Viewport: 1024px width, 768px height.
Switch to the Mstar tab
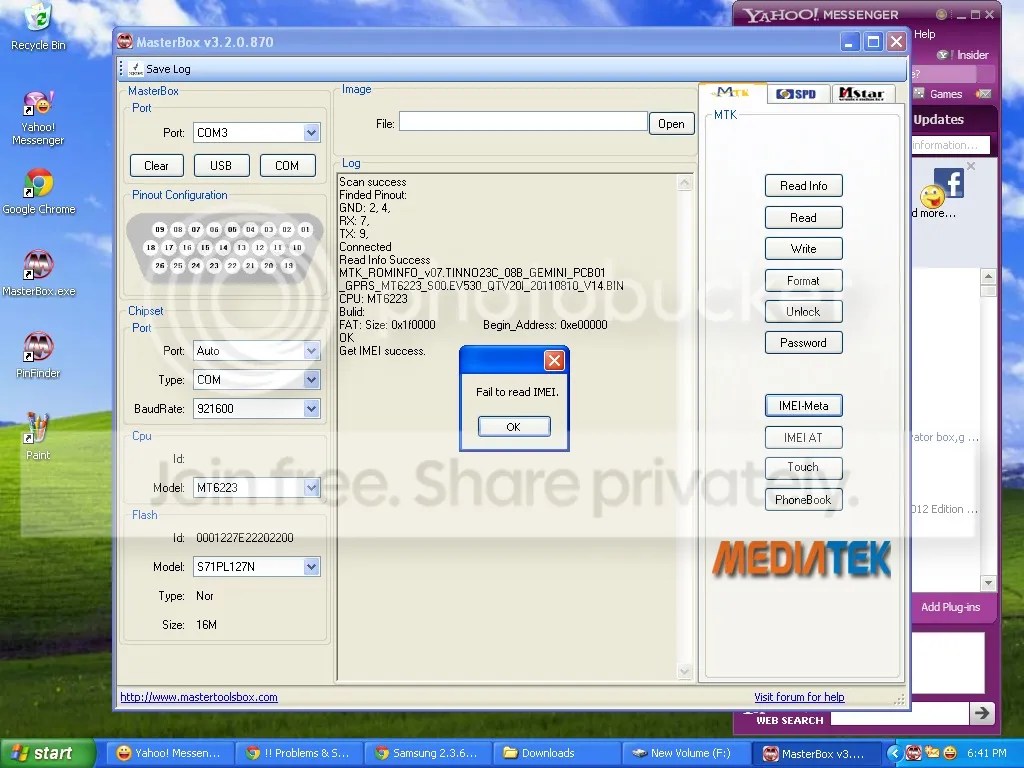tap(861, 94)
